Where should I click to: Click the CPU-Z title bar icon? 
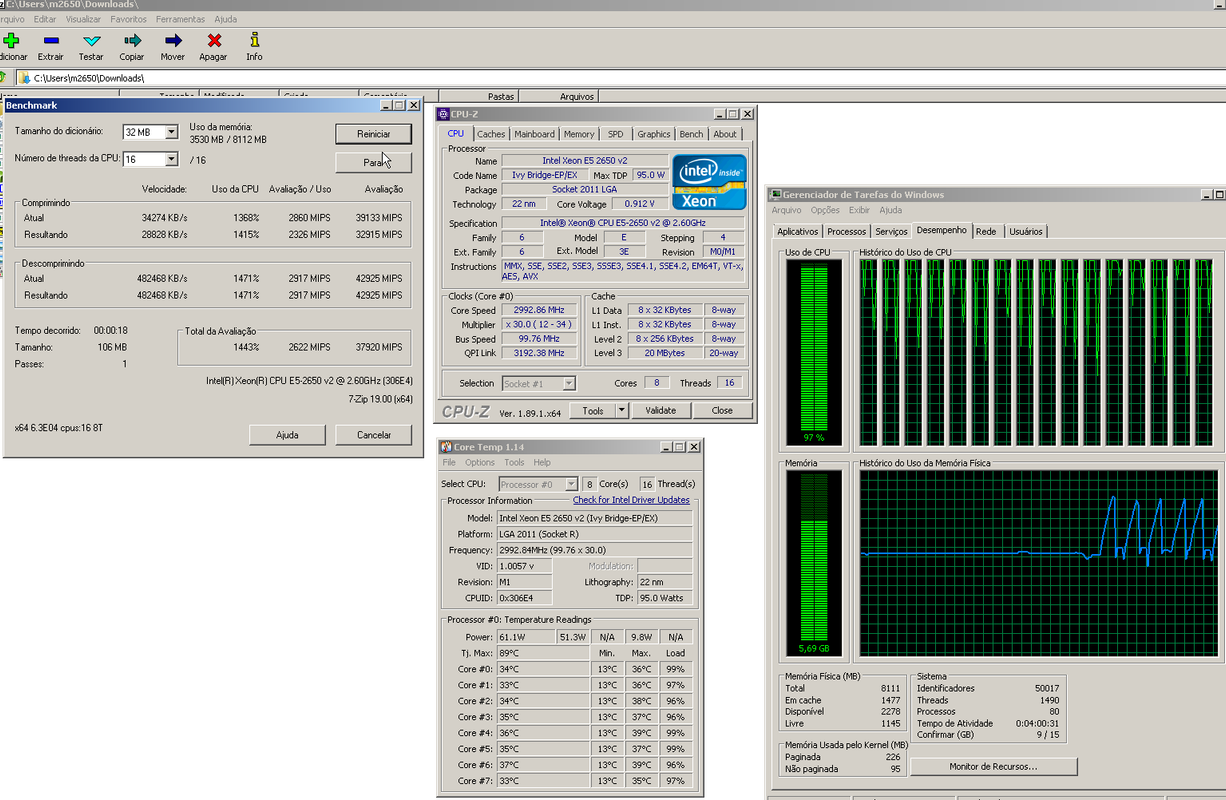(x=443, y=114)
